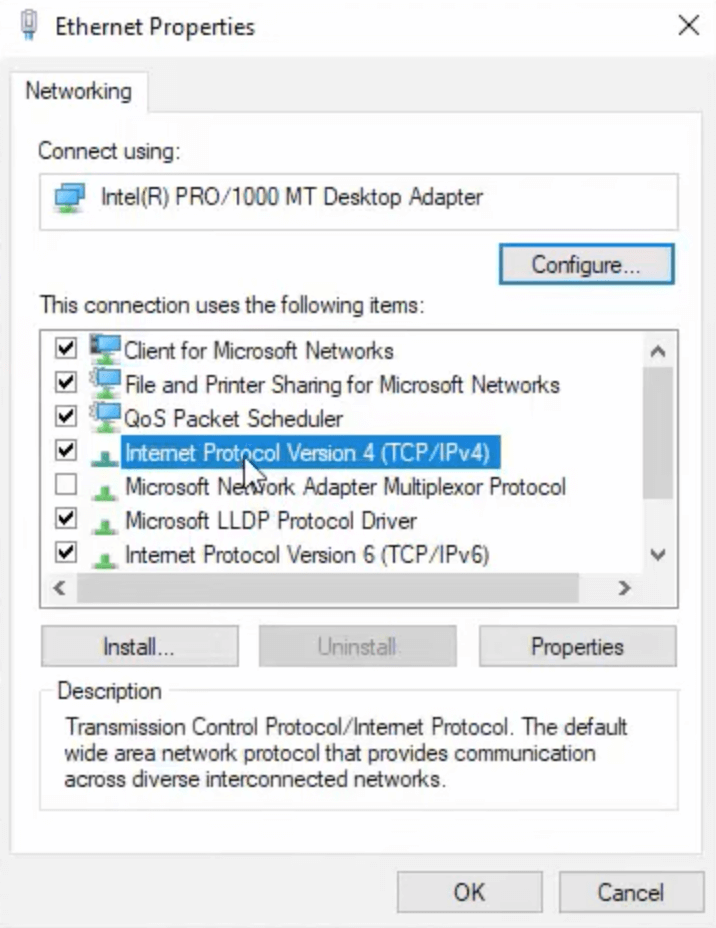Click the Install button
Image resolution: width=716 pixels, height=928 pixels.
pyautogui.click(x=138, y=646)
